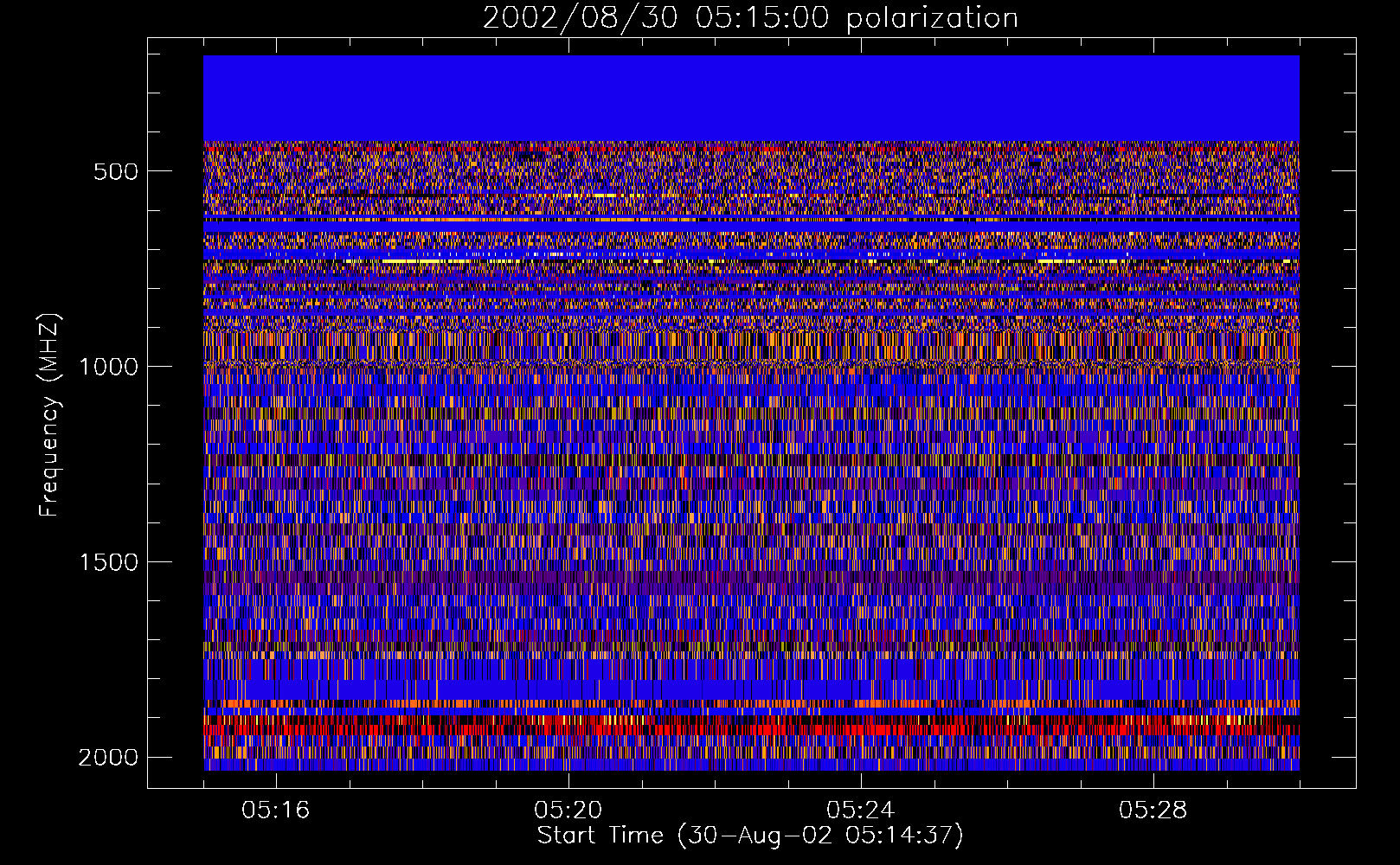Click the red horizontal band near 1900 MHz

(x=751, y=725)
